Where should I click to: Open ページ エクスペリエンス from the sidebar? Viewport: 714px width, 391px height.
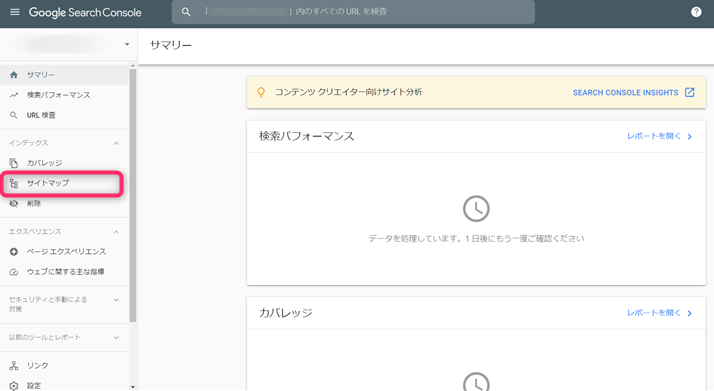(x=64, y=252)
